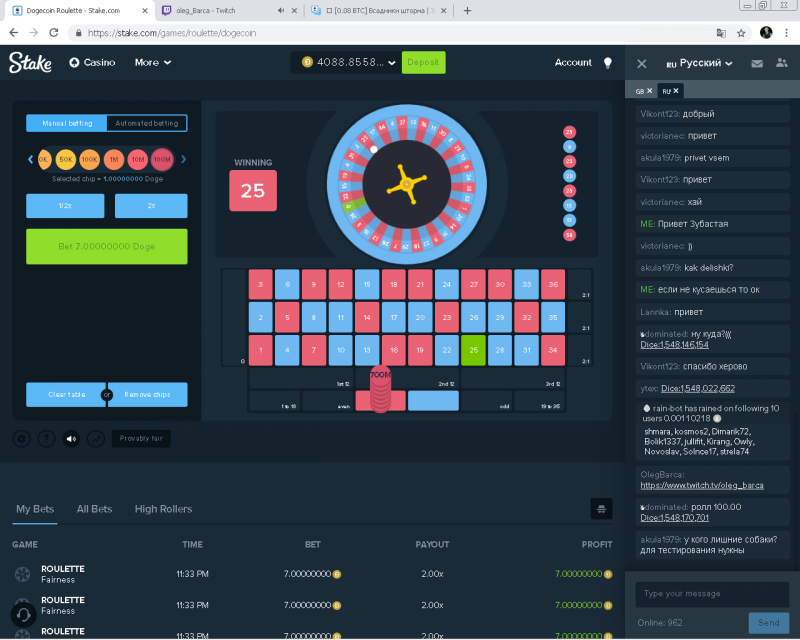Click padlock site info icon
800x640 pixels.
[78, 33]
